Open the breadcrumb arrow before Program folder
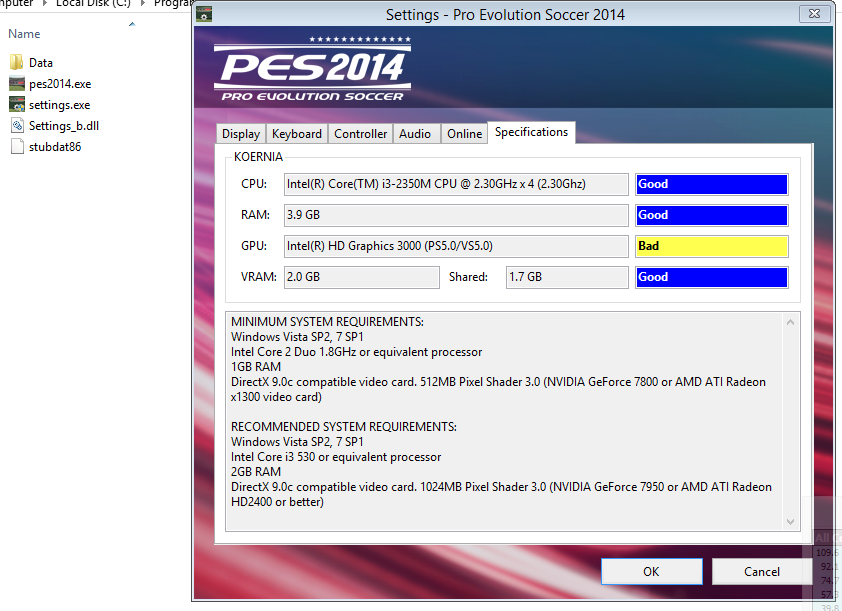 coord(142,3)
